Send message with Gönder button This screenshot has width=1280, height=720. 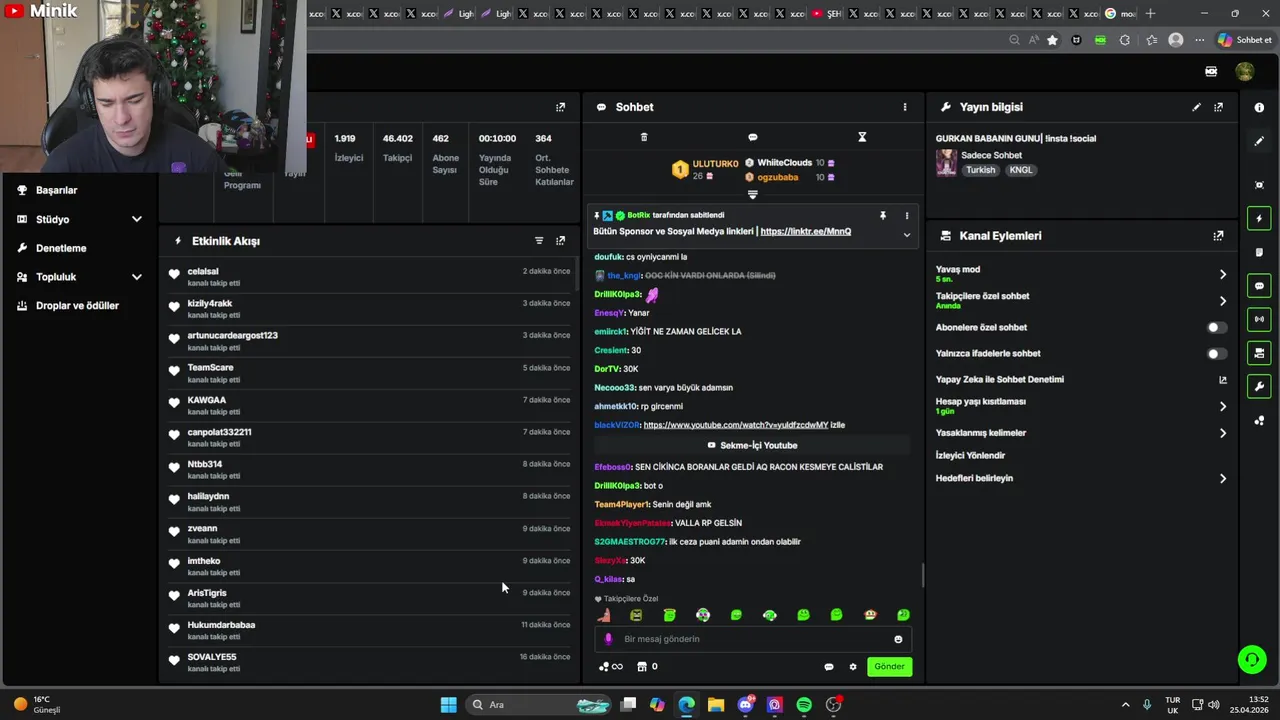click(x=889, y=666)
